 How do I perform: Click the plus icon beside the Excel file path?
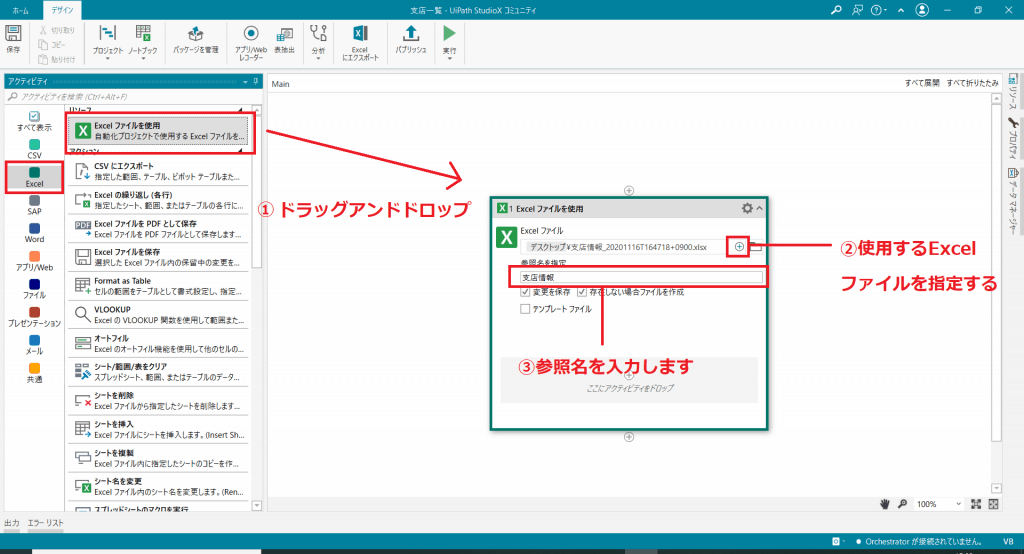click(739, 246)
